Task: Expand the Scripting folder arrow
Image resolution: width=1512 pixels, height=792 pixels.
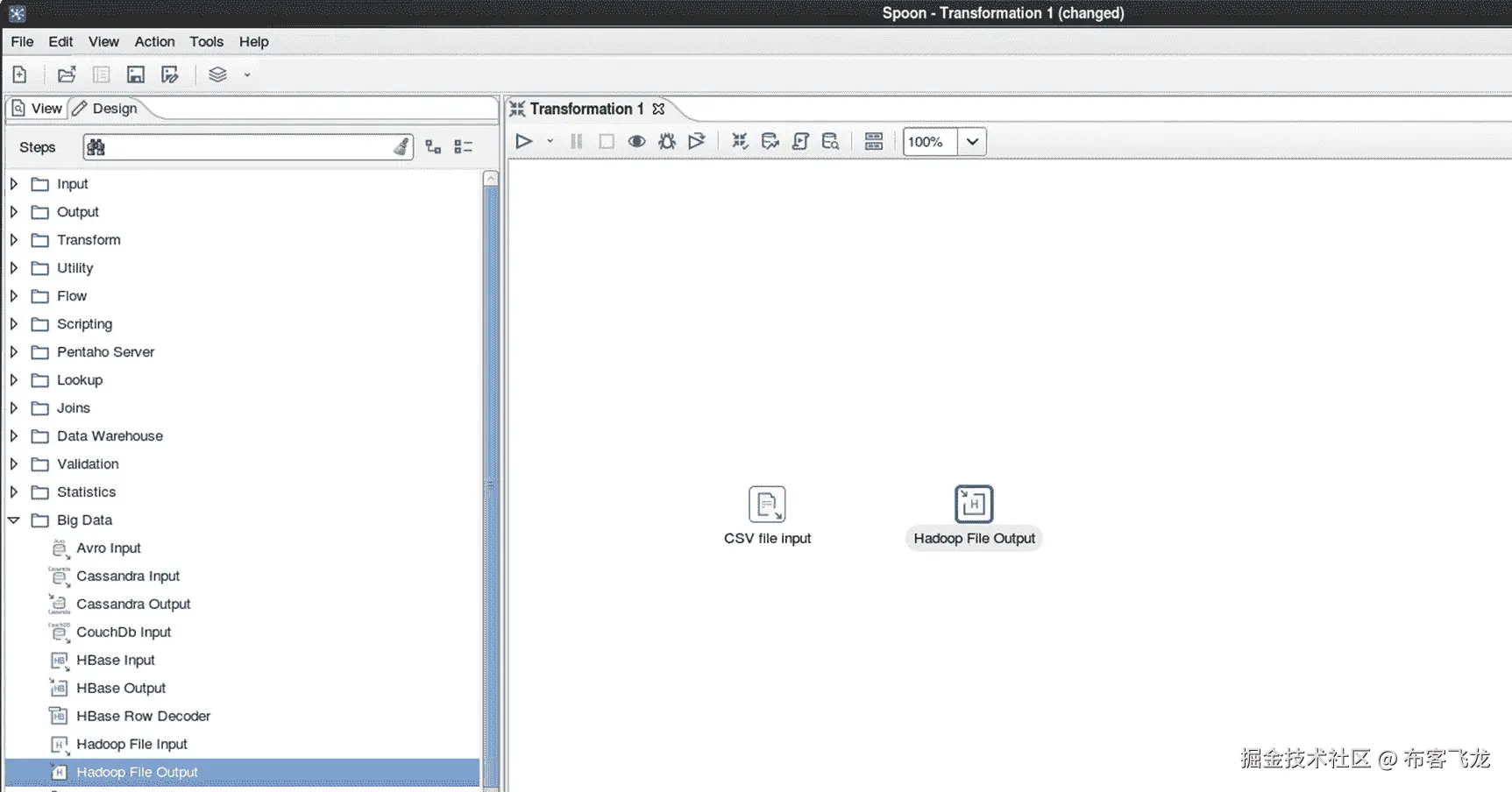Action: point(14,324)
